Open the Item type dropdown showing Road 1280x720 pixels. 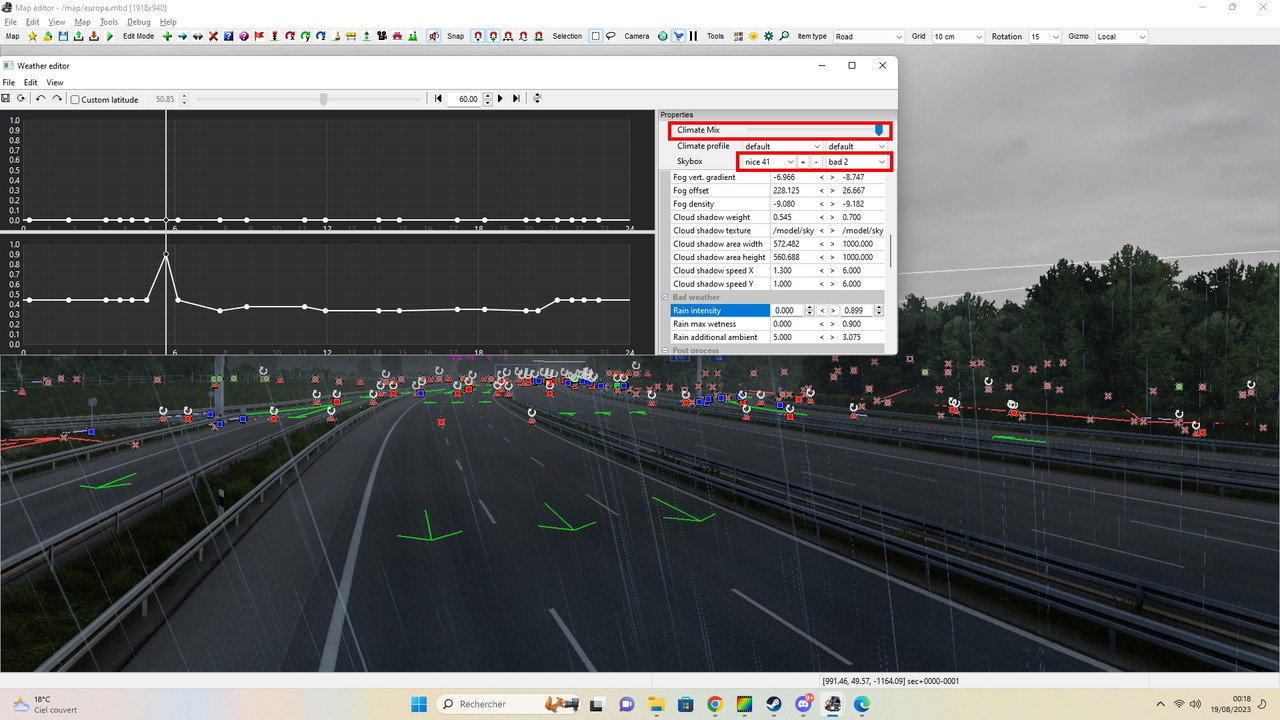tap(869, 37)
